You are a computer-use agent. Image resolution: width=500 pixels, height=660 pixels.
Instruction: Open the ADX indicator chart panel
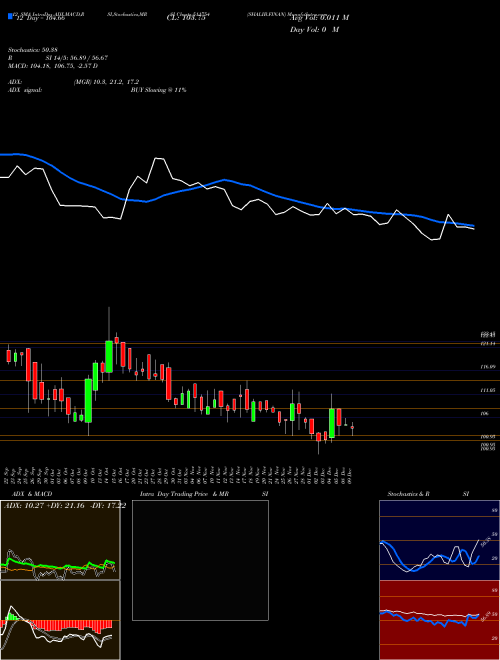pos(60,540)
